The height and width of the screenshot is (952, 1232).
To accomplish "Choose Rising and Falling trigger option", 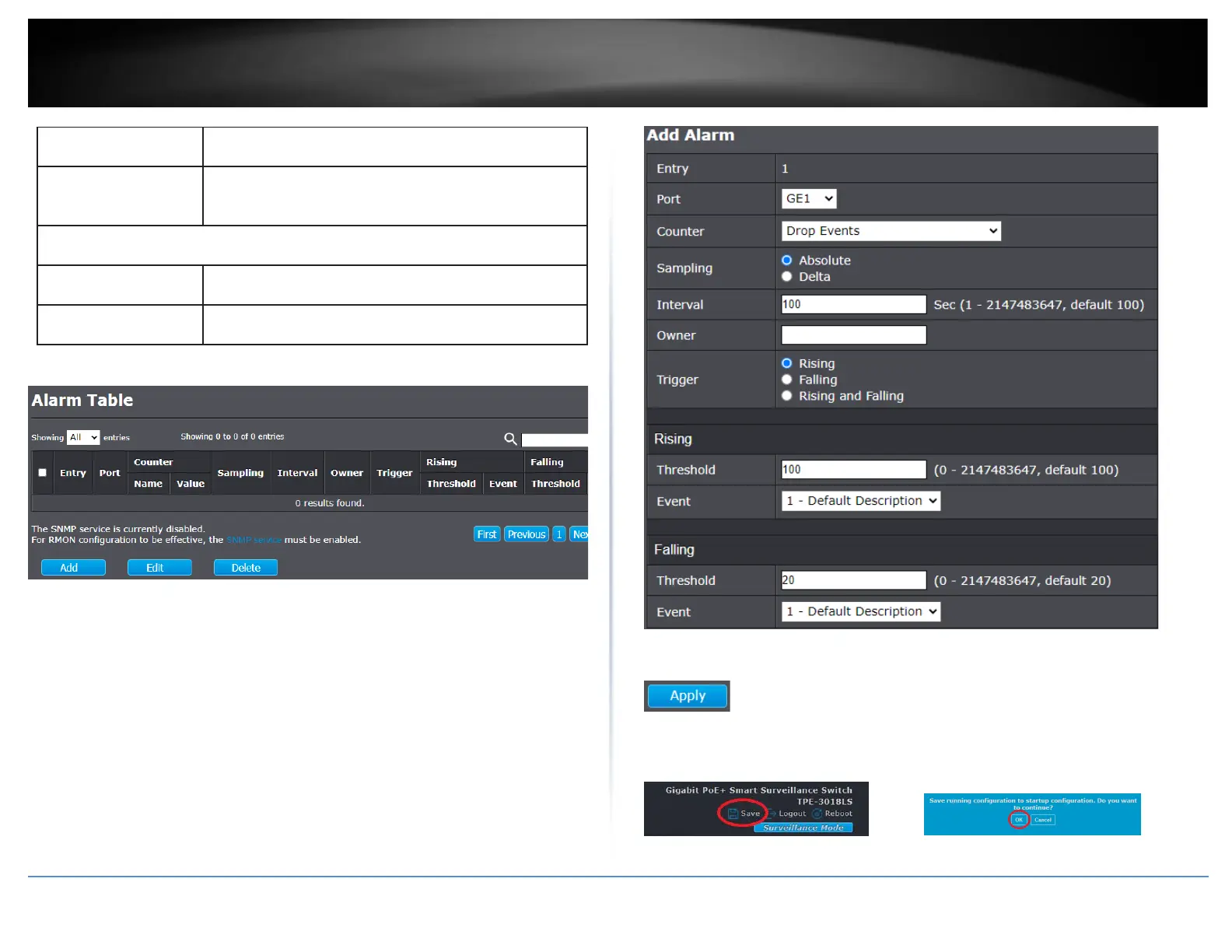I will point(786,396).
